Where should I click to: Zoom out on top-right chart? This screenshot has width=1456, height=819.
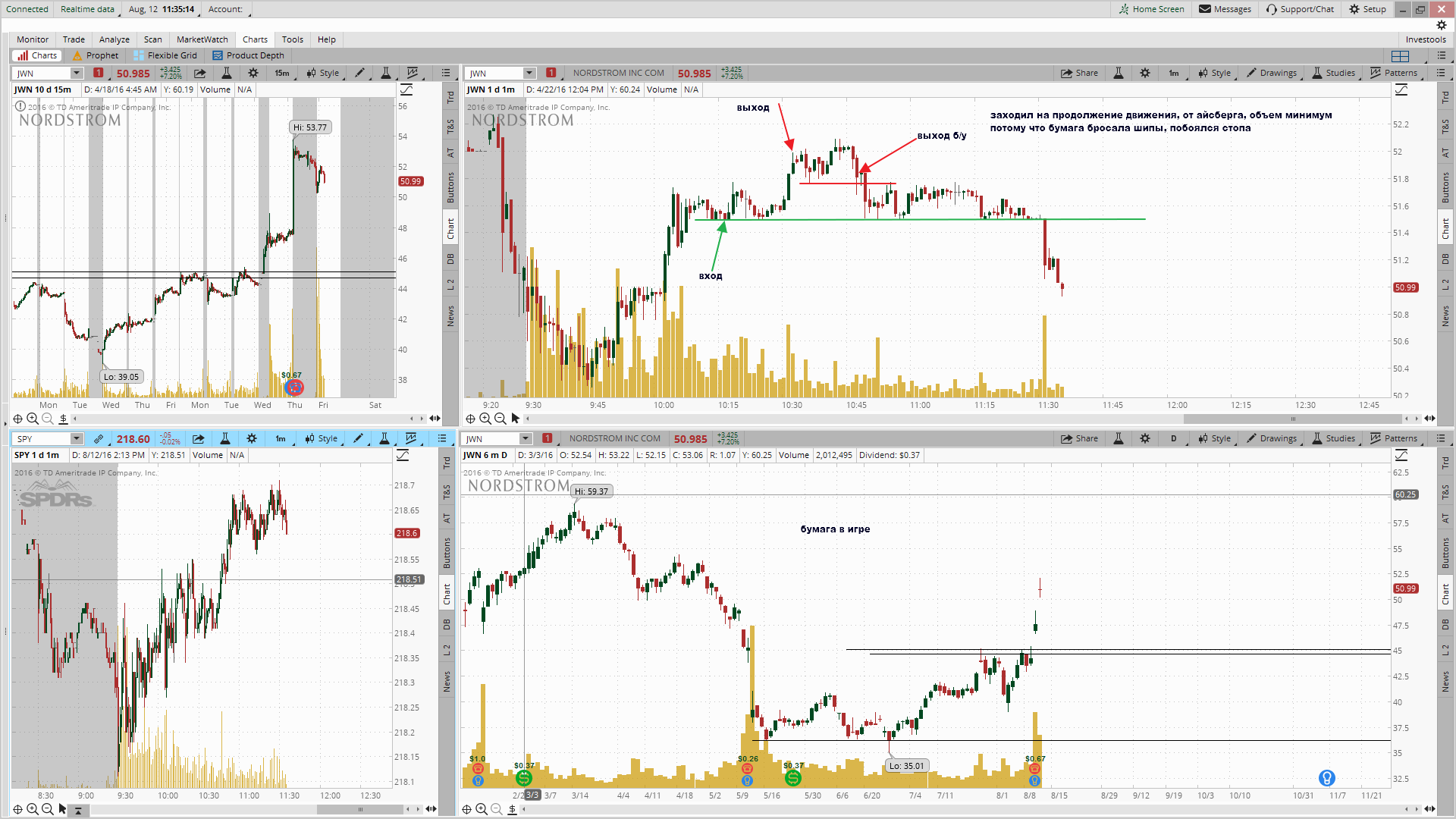pos(500,419)
